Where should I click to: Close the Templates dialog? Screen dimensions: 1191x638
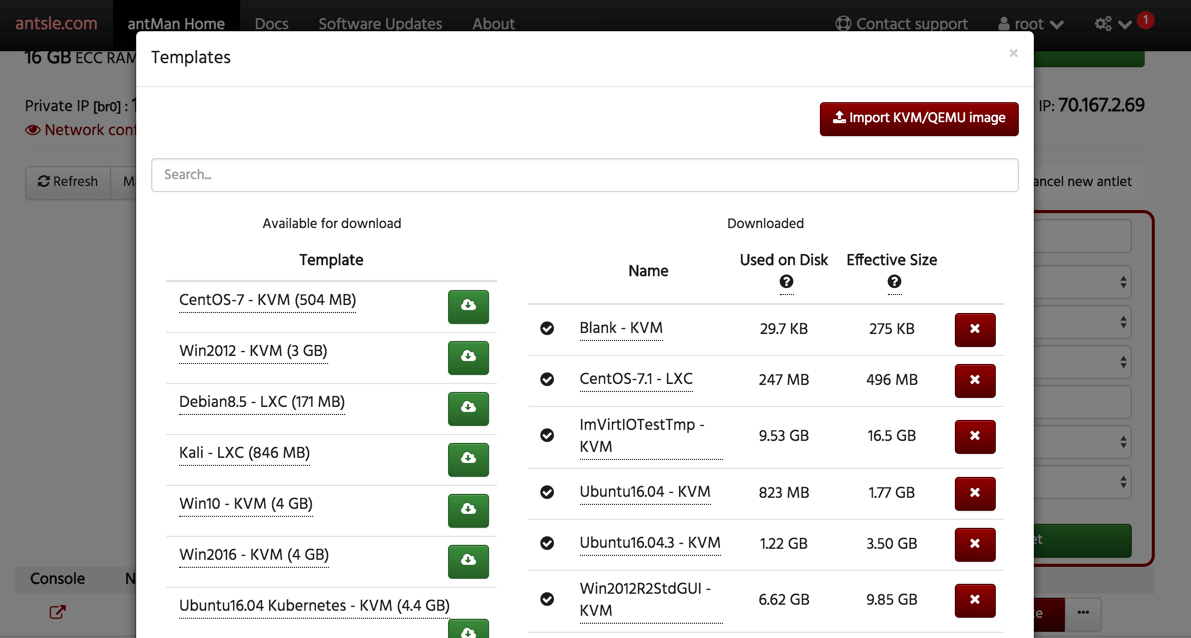[1013, 53]
